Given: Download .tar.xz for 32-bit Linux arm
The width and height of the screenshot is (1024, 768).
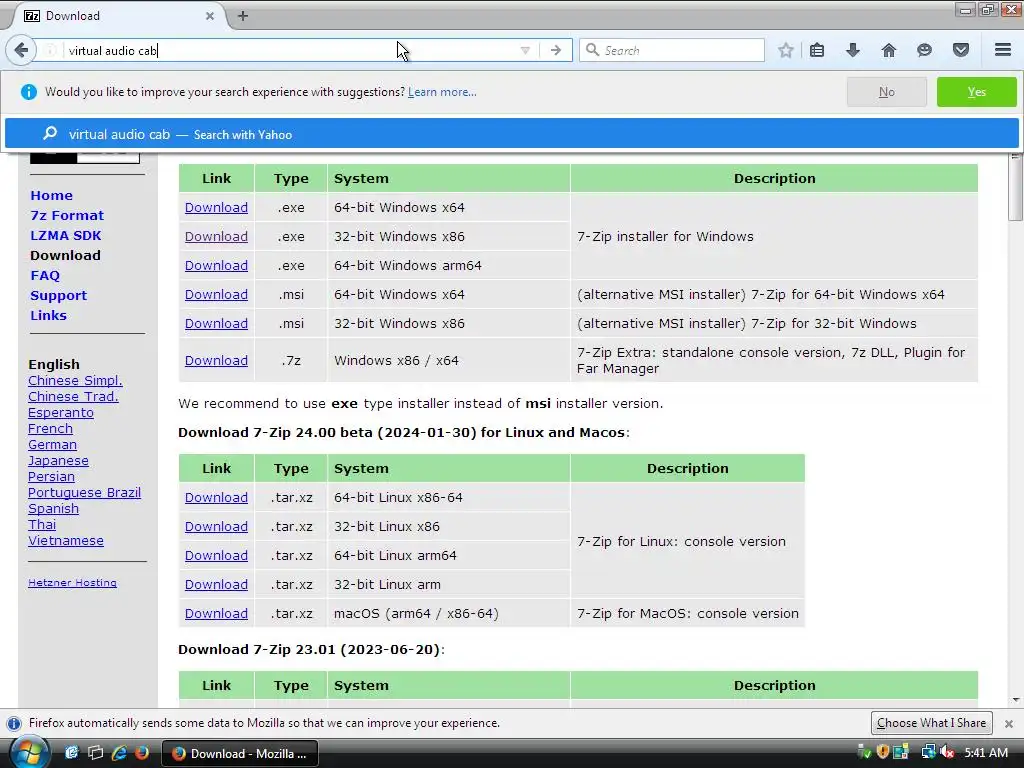Looking at the screenshot, I should (216, 584).
